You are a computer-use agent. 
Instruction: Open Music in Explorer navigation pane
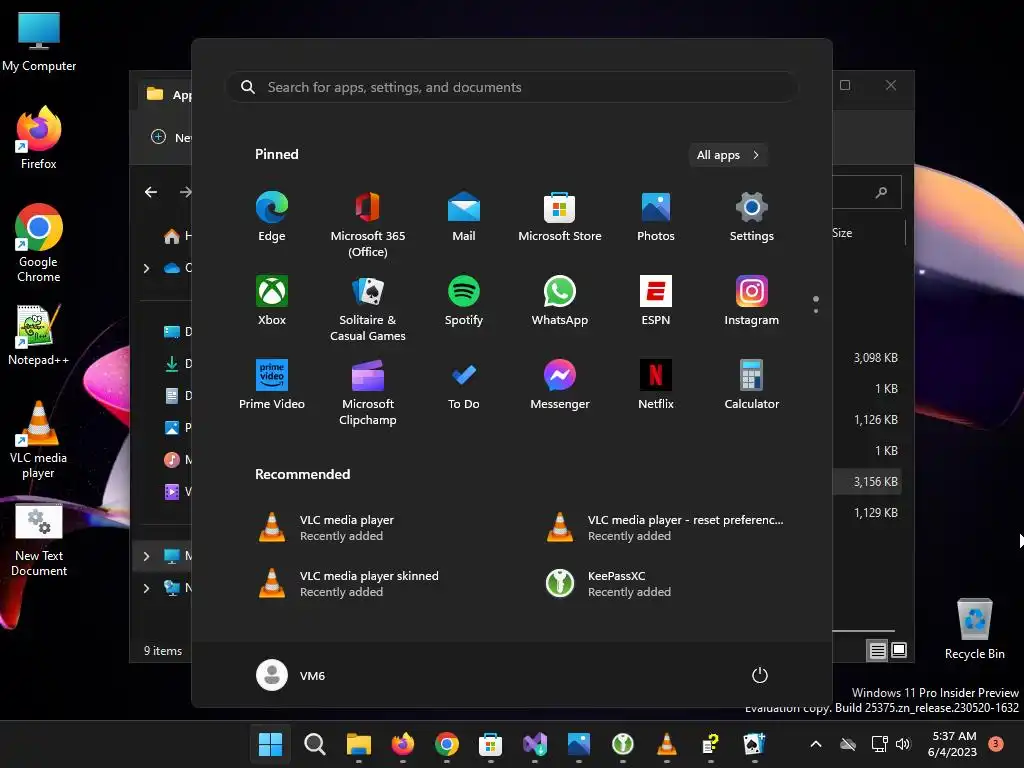177,460
